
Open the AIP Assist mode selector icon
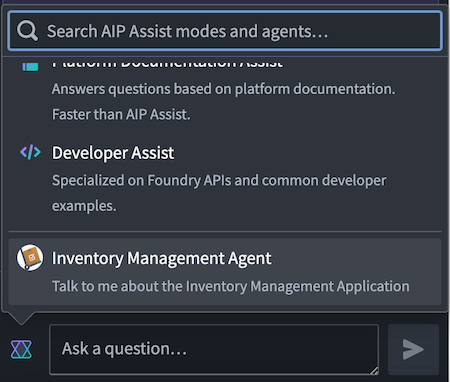click(21, 349)
